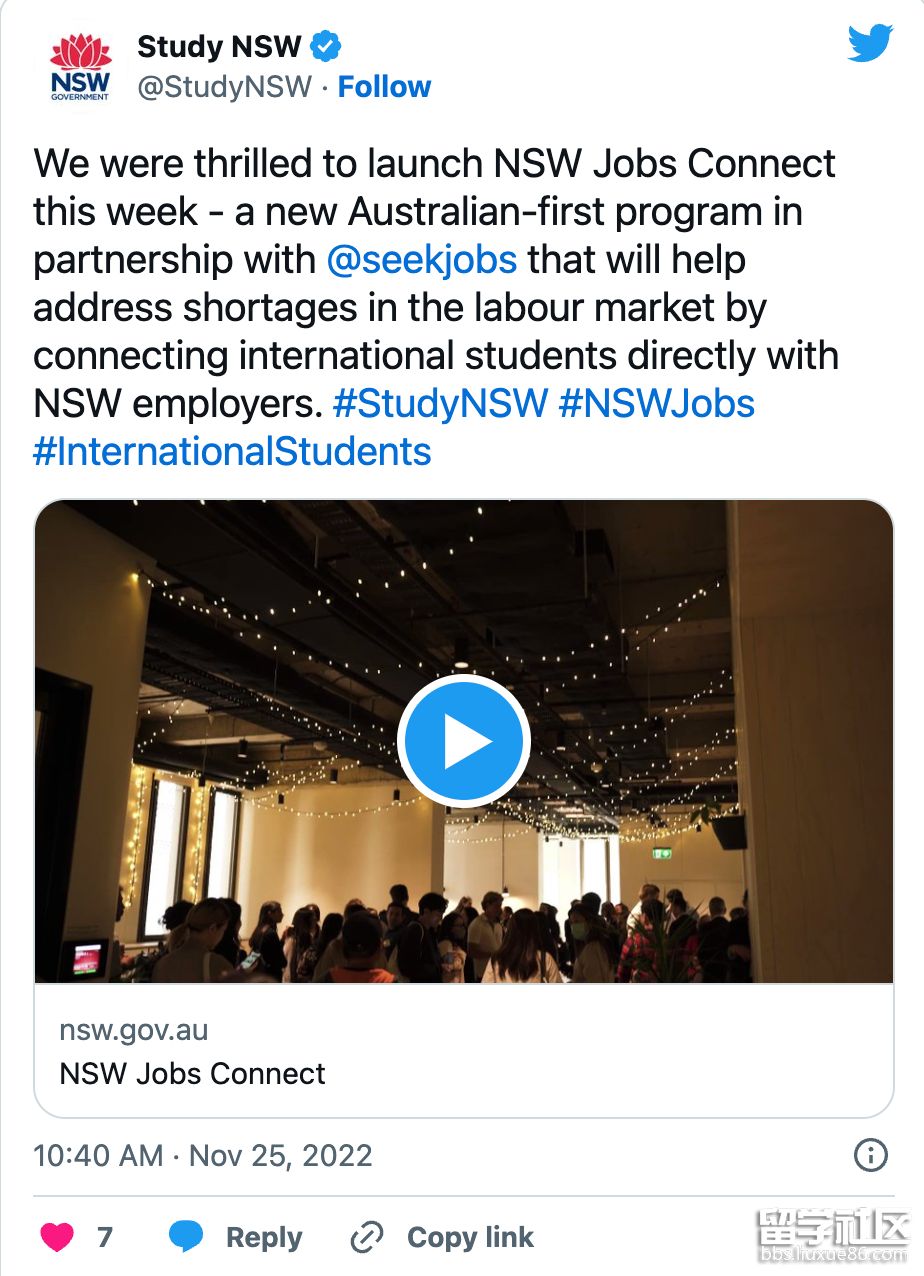Image resolution: width=924 pixels, height=1276 pixels.
Task: Open the @StudyNSW handle
Action: tap(225, 87)
